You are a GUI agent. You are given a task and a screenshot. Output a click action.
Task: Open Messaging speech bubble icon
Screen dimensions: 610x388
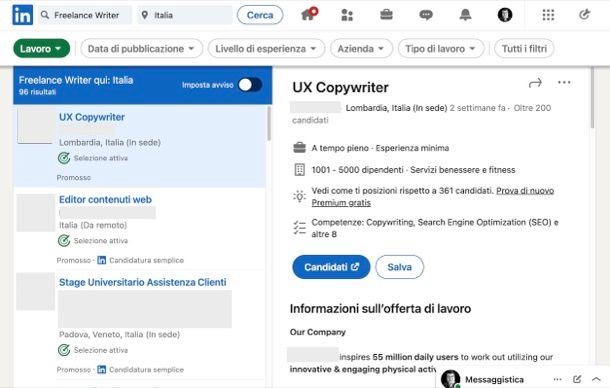click(x=426, y=15)
